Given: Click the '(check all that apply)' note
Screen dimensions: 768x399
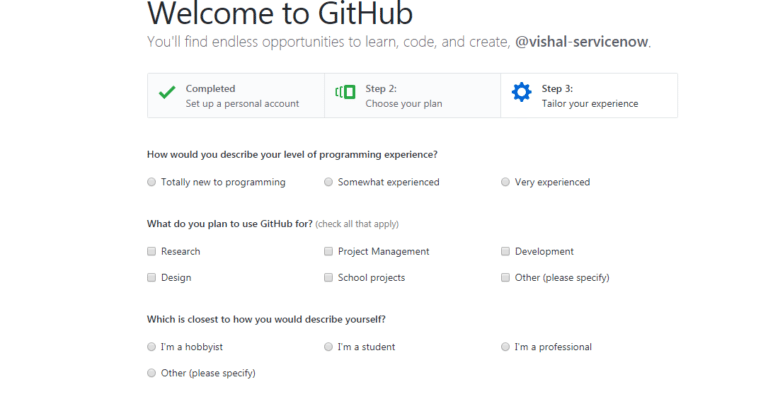Looking at the screenshot, I should tap(357, 224).
